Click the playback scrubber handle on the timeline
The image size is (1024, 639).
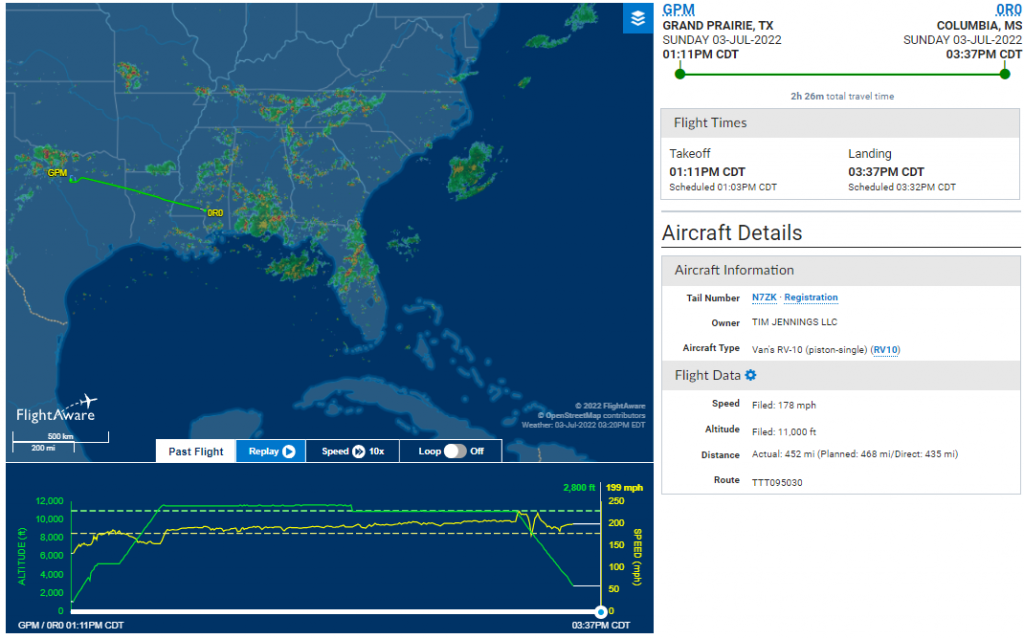click(x=601, y=611)
